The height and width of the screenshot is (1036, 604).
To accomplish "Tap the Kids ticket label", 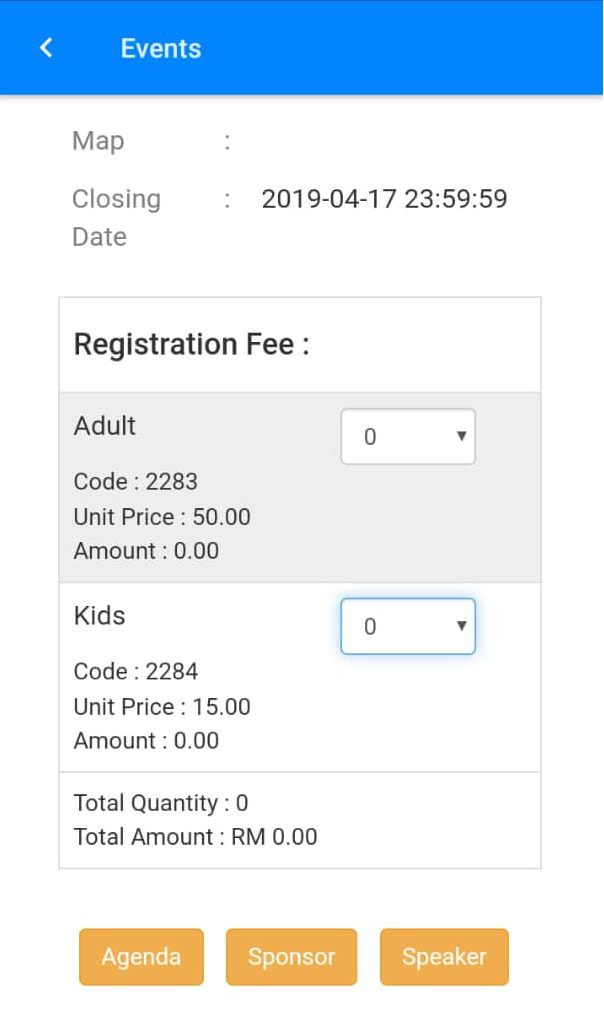I will coord(100,616).
